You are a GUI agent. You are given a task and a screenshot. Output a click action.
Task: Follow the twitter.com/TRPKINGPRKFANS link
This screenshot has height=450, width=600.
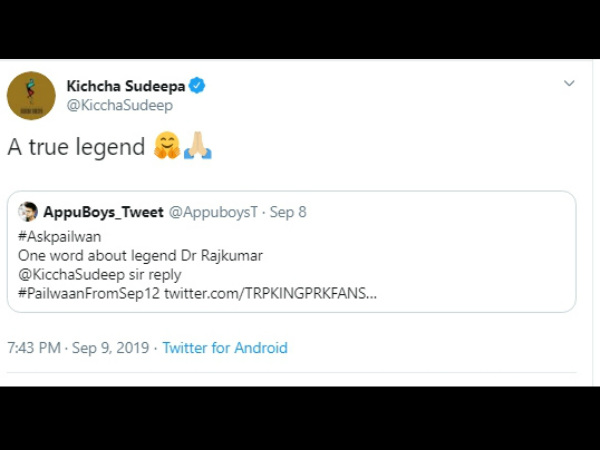click(271, 292)
